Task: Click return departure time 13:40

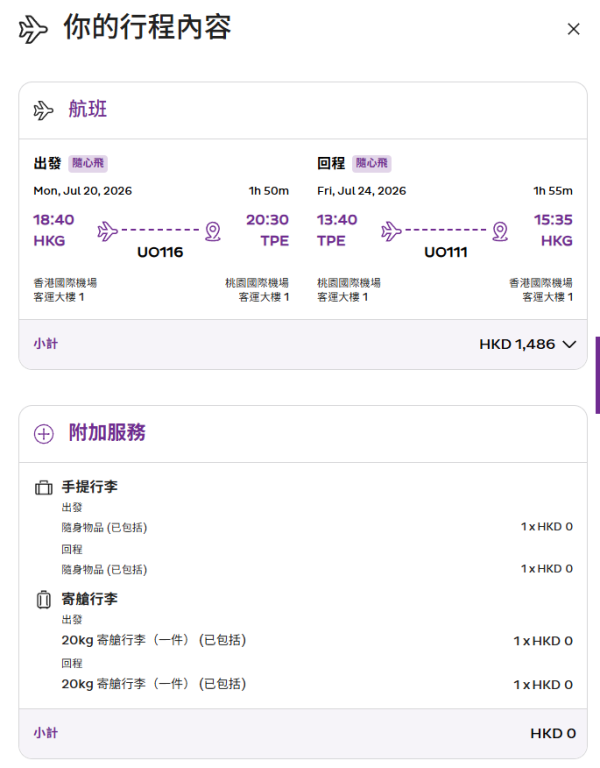Action: [337, 220]
